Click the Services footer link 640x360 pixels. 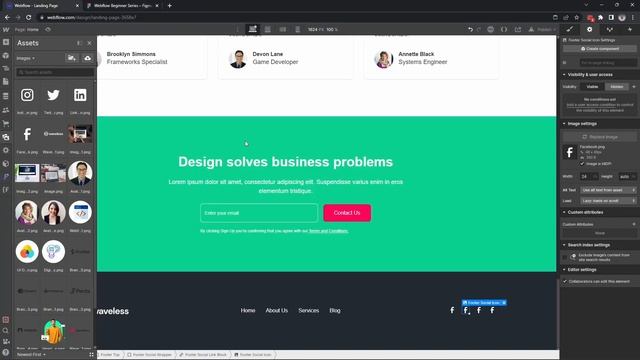coord(309,311)
